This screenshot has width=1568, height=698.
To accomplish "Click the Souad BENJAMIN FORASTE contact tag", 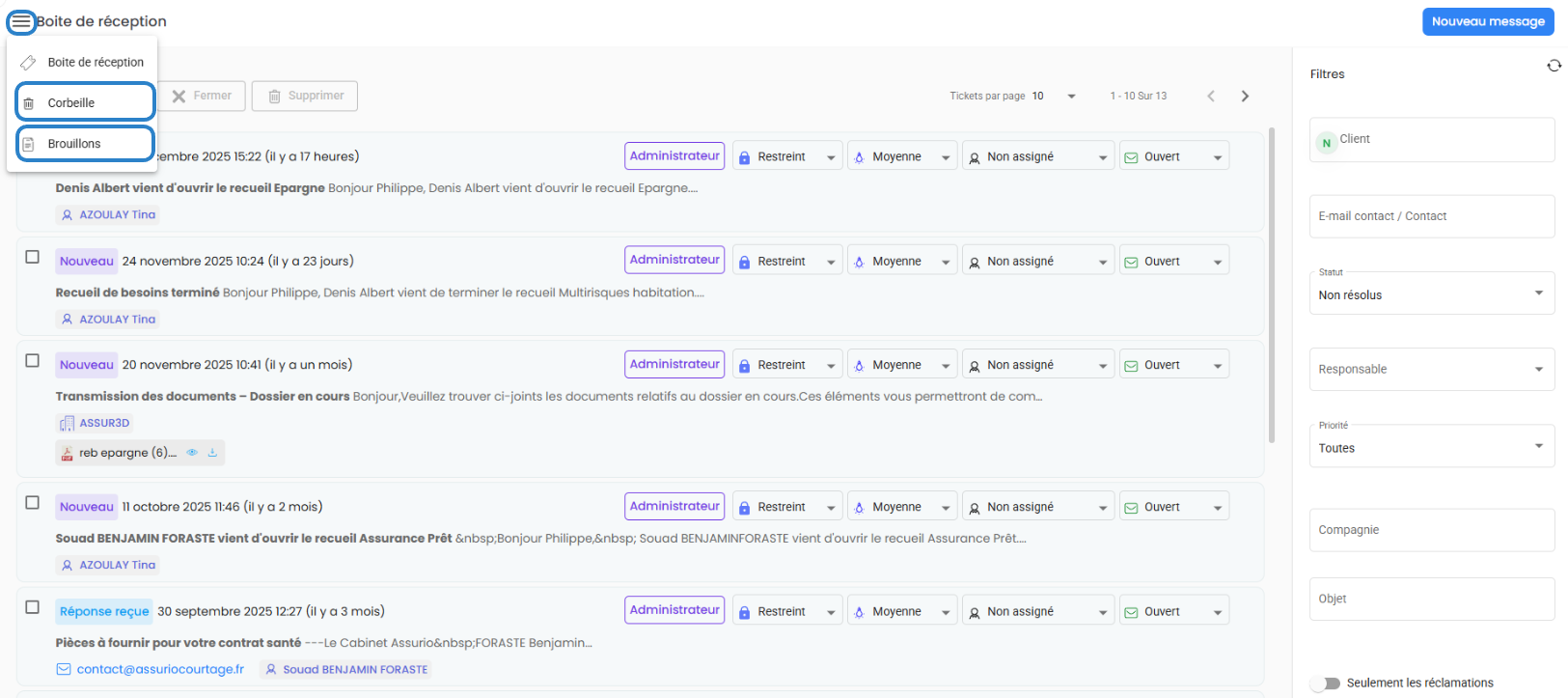I will point(345,669).
